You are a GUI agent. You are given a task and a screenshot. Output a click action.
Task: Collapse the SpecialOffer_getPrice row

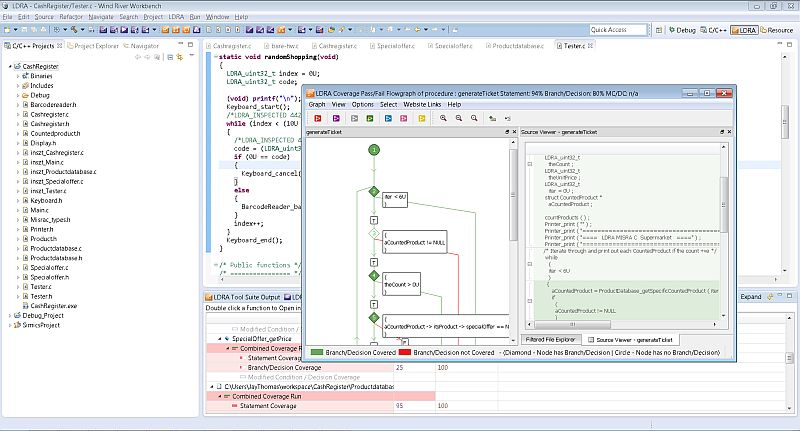point(220,339)
